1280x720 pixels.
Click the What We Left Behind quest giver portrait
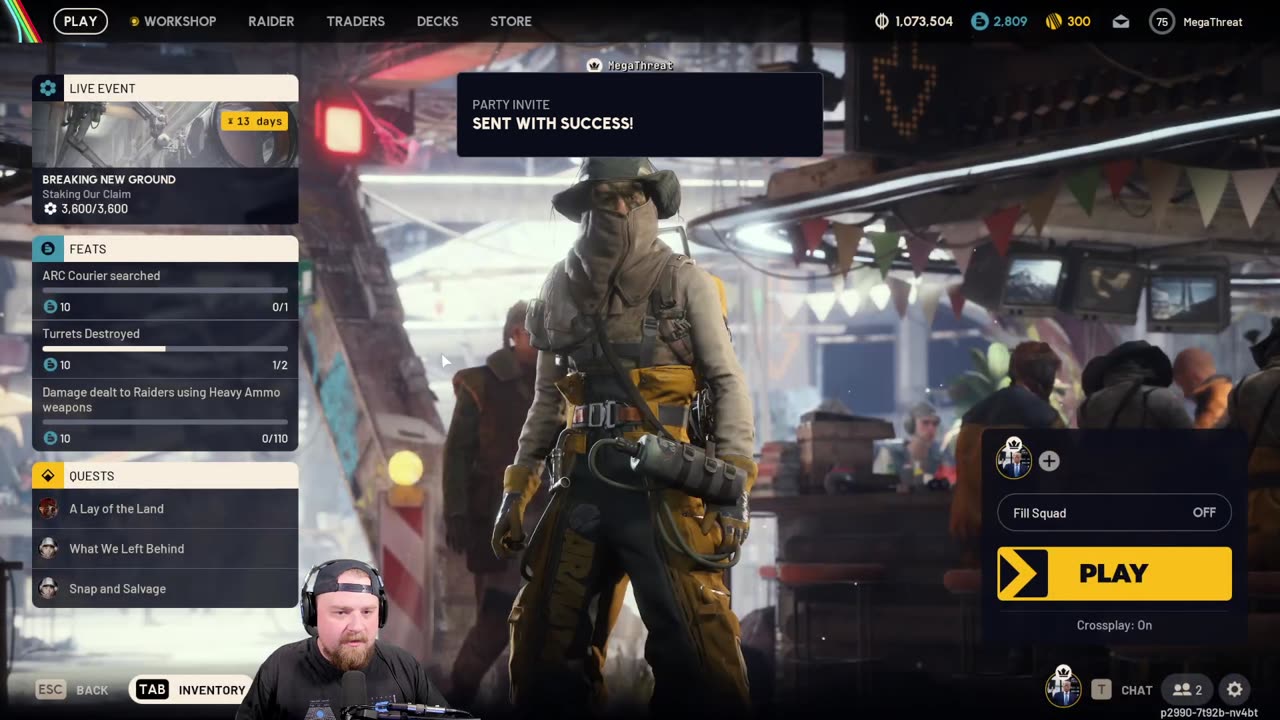pyautogui.click(x=48, y=549)
